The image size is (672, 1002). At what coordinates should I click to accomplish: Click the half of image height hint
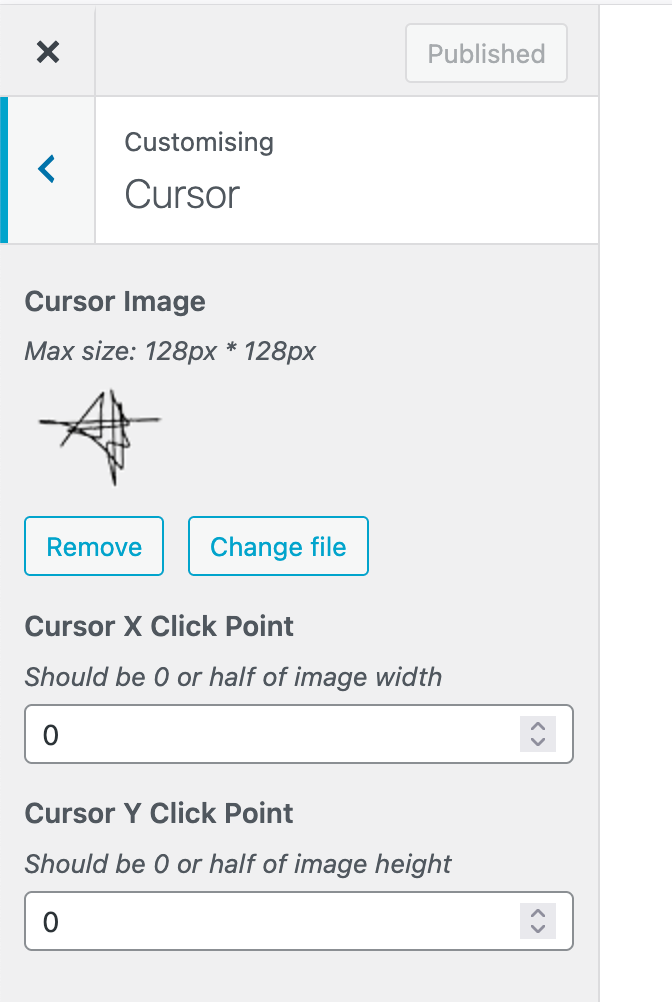pos(238,864)
